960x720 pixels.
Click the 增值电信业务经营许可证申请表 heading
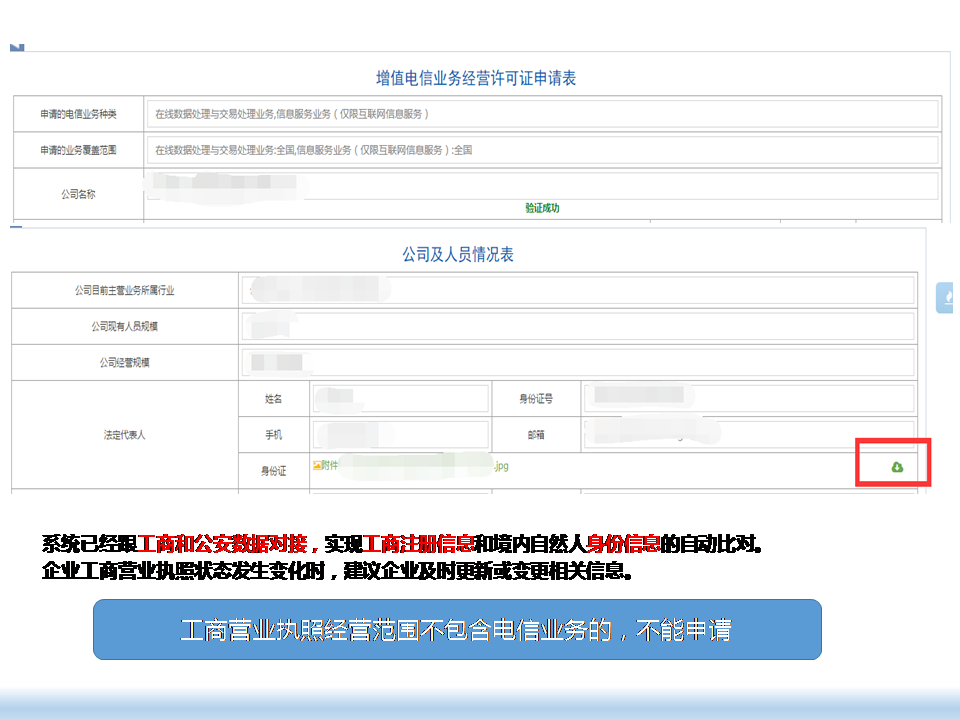coord(476,78)
